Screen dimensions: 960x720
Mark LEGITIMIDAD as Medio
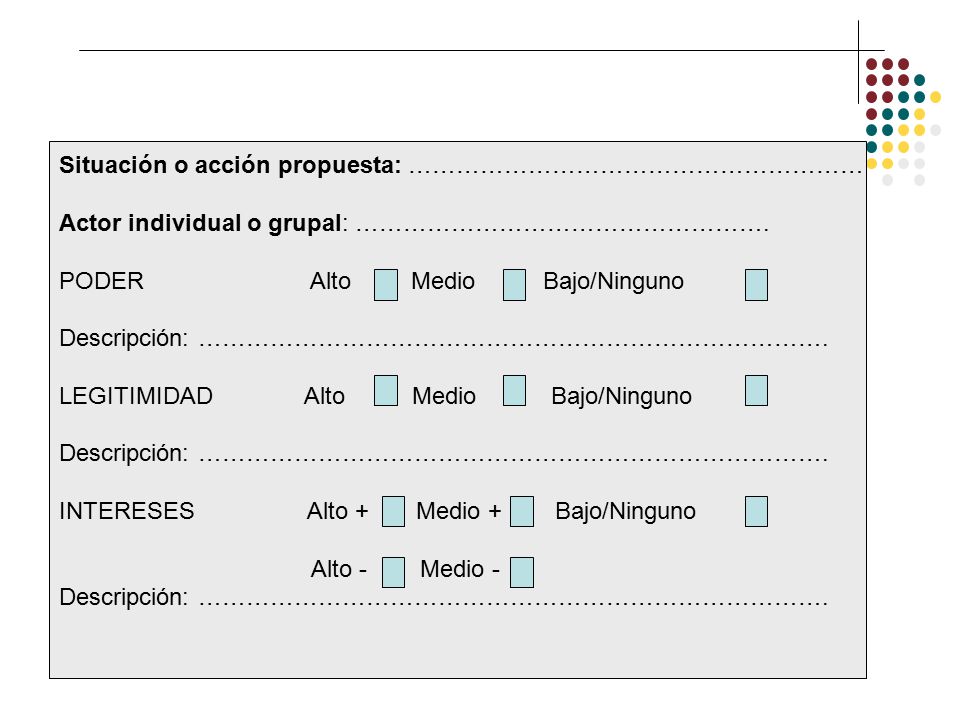514,391
